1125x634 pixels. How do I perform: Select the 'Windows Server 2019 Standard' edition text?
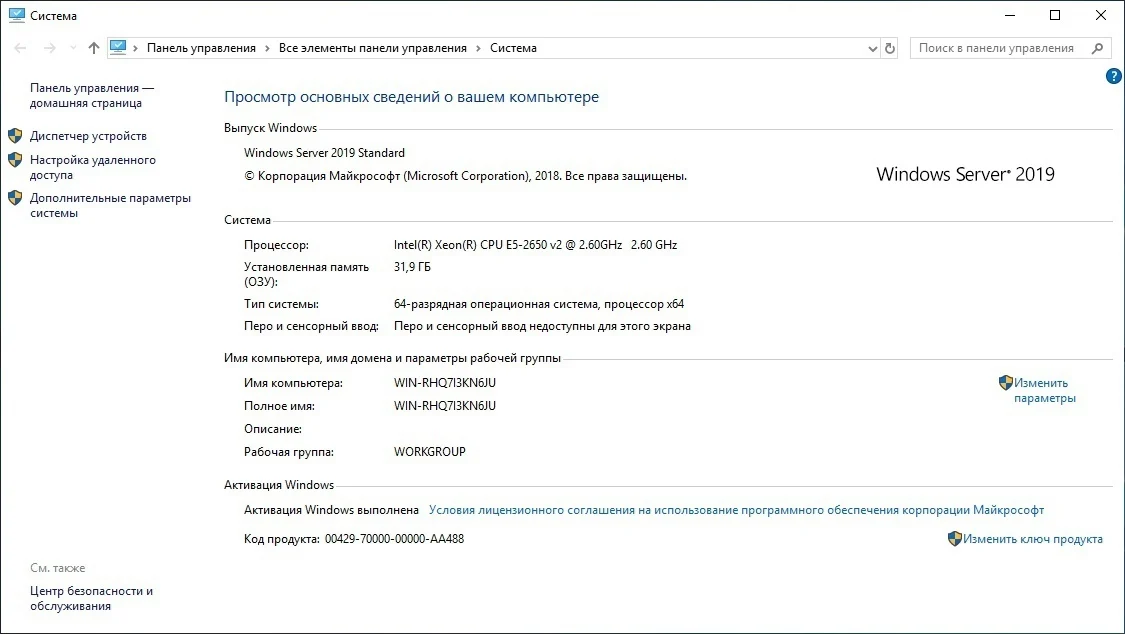tap(324, 153)
